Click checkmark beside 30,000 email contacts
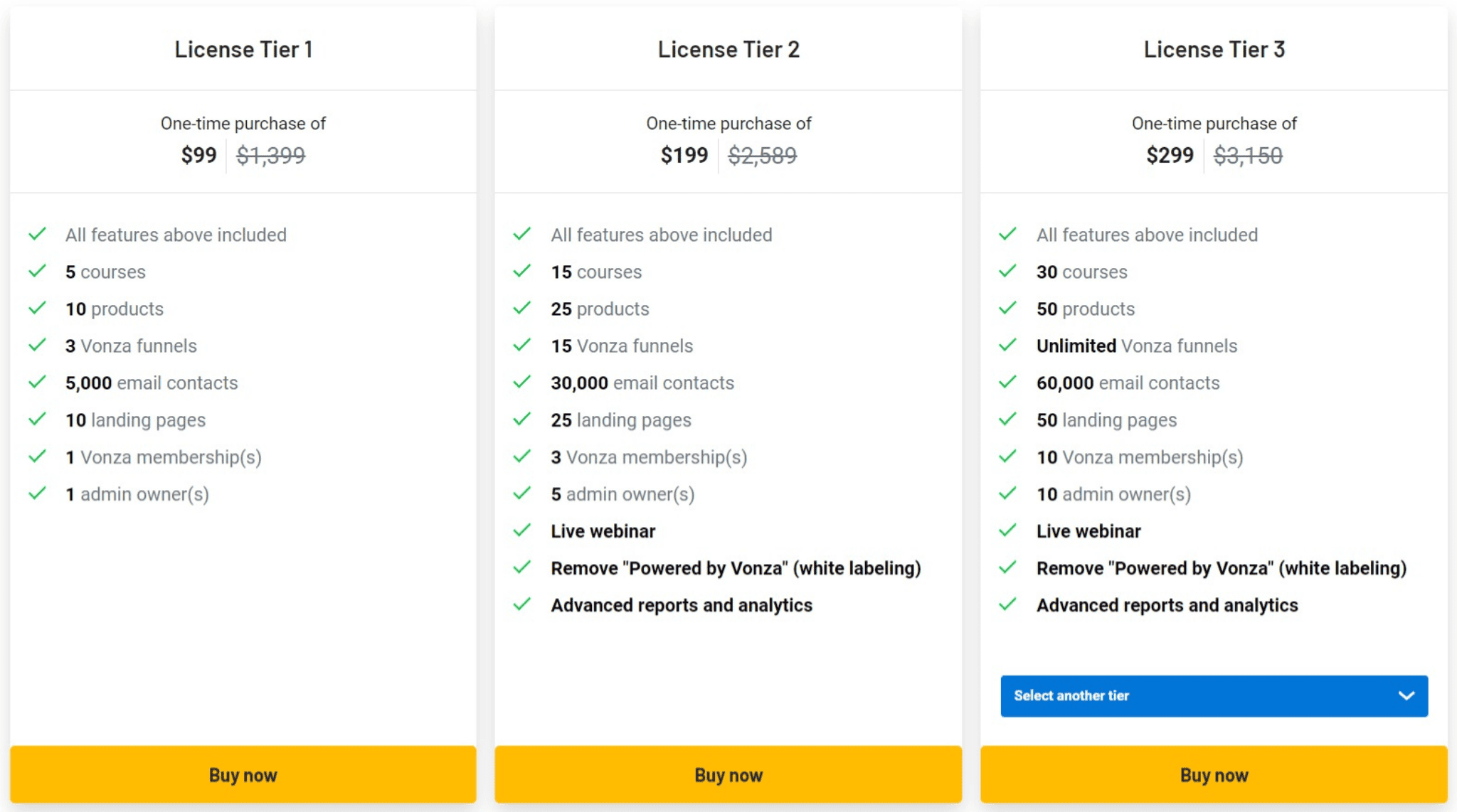1457x812 pixels. point(522,382)
